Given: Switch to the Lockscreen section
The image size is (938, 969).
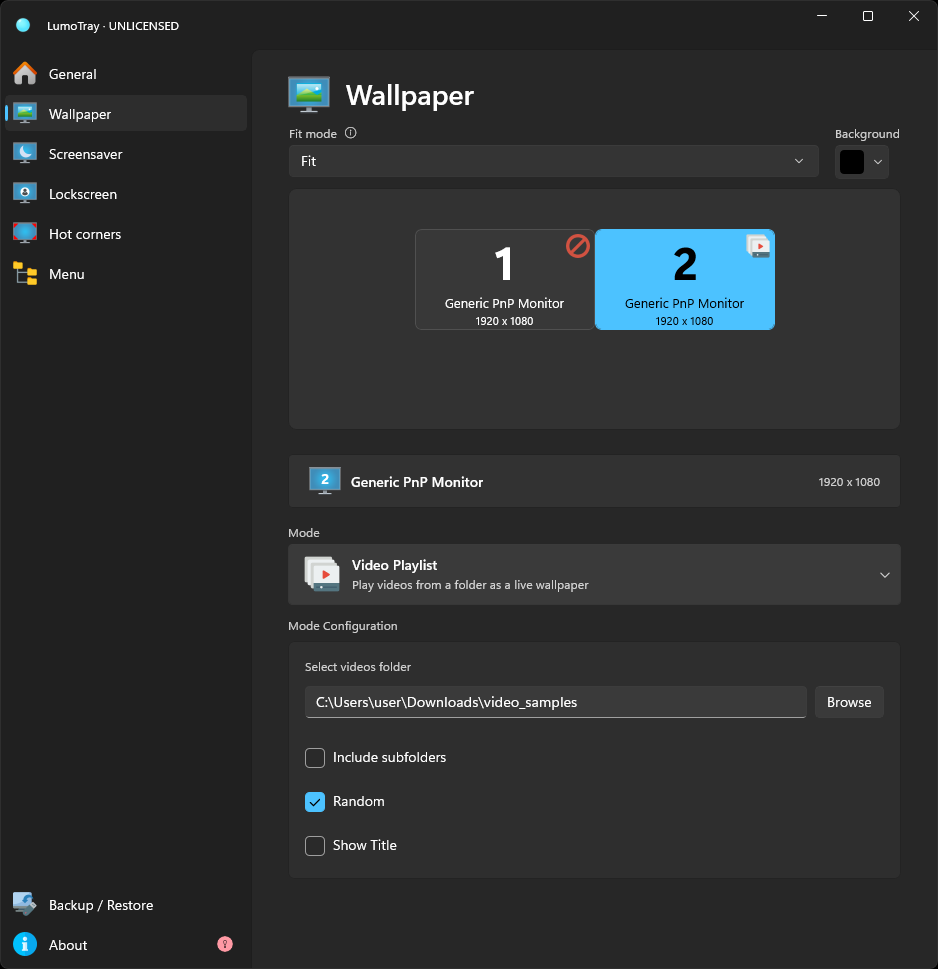Looking at the screenshot, I should point(126,194).
